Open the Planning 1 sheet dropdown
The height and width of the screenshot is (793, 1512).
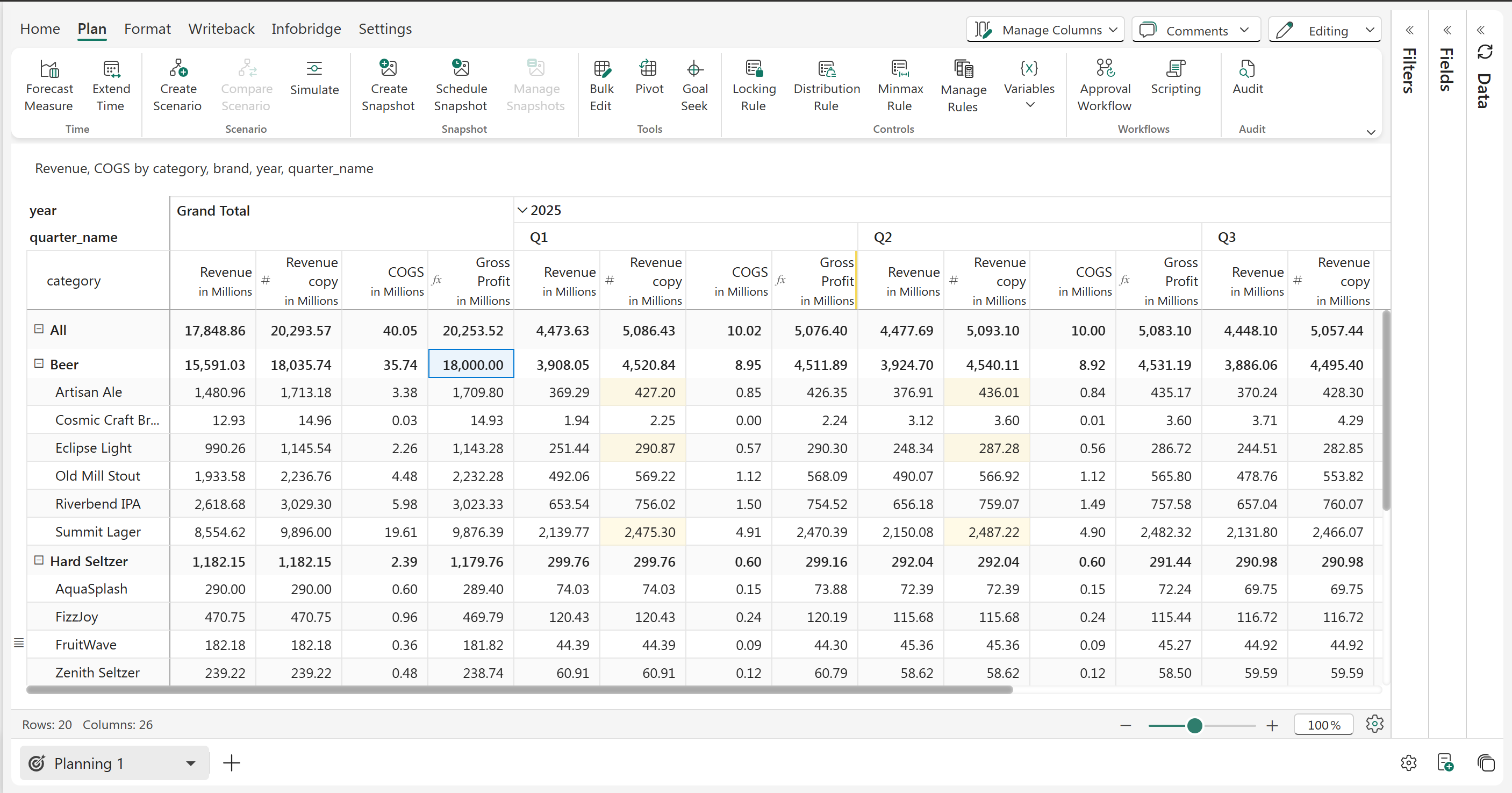[x=190, y=763]
